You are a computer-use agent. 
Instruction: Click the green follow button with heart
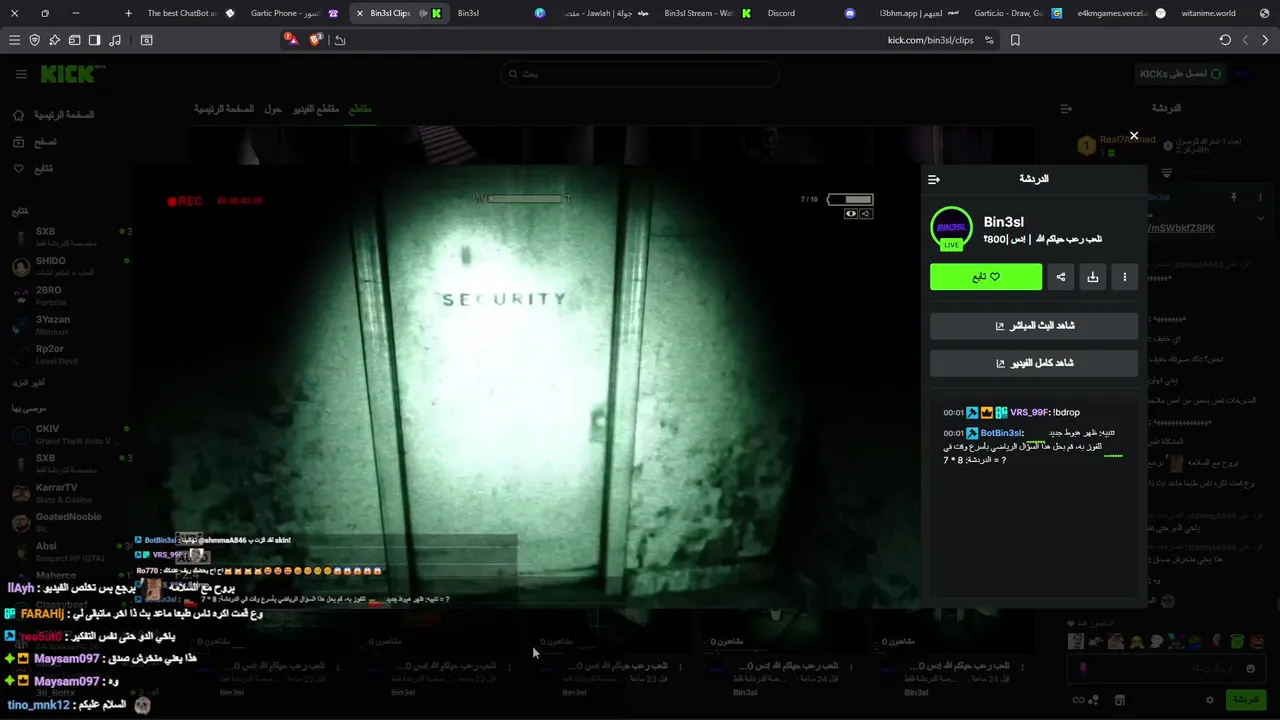[986, 277]
